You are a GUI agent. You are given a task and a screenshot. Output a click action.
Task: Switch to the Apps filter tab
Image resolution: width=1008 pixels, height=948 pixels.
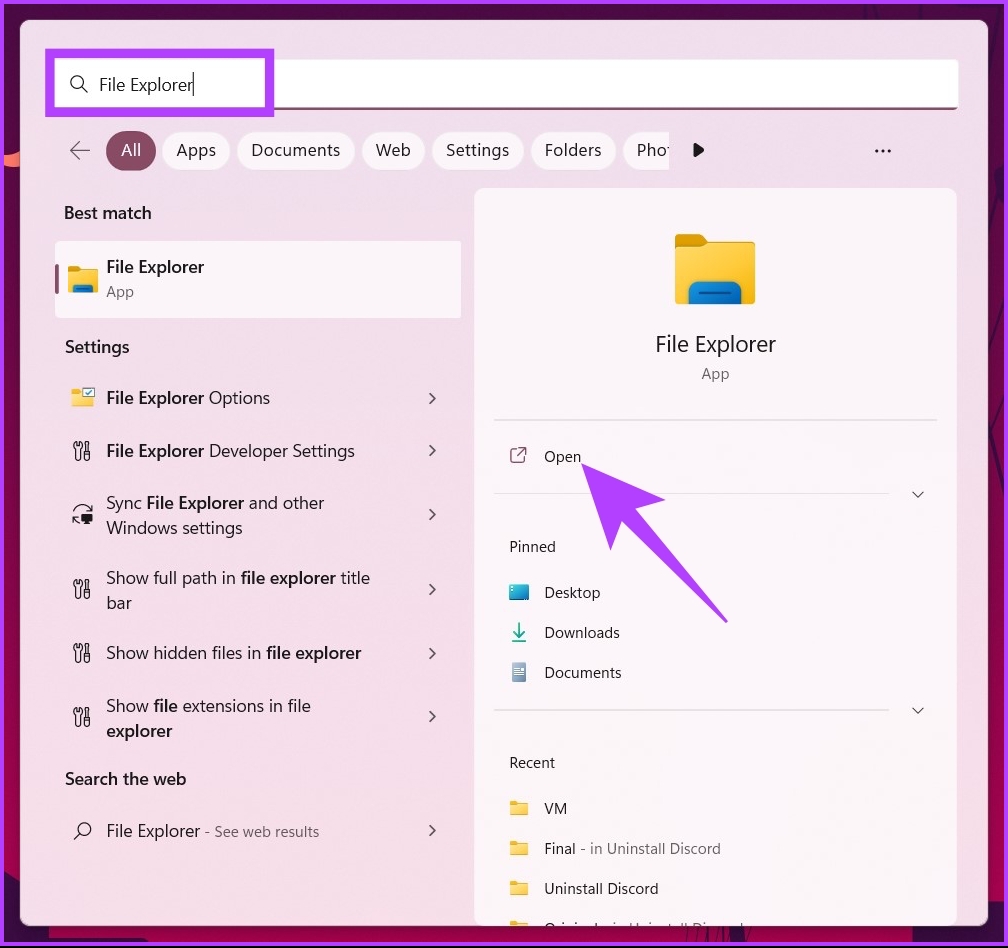pyautogui.click(x=196, y=150)
